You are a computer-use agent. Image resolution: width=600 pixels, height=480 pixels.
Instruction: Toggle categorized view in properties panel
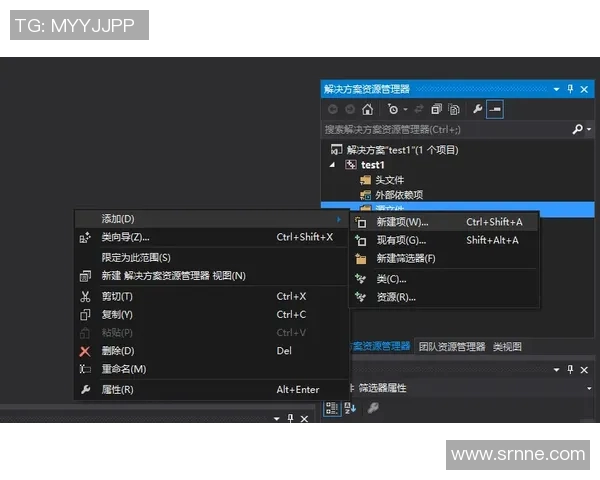click(331, 407)
